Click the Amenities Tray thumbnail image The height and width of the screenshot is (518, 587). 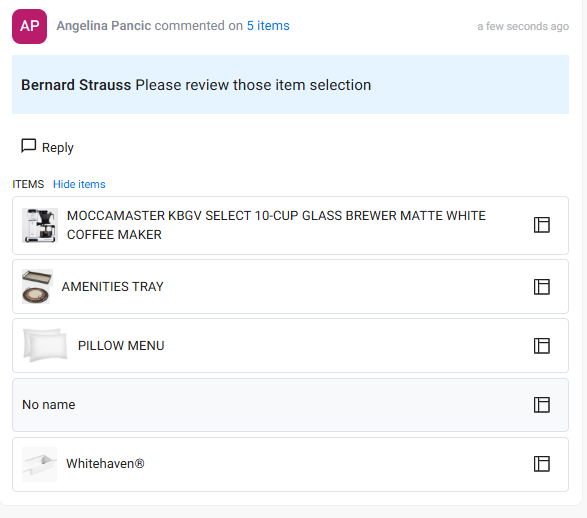(x=37, y=286)
